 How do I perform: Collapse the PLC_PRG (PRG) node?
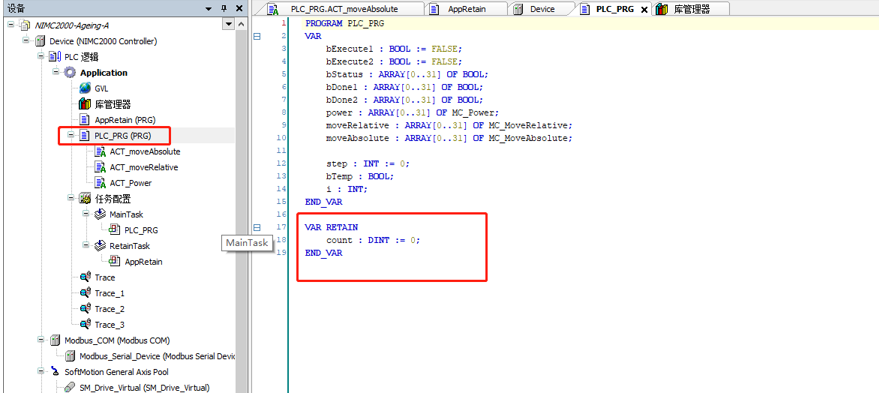click(71, 135)
